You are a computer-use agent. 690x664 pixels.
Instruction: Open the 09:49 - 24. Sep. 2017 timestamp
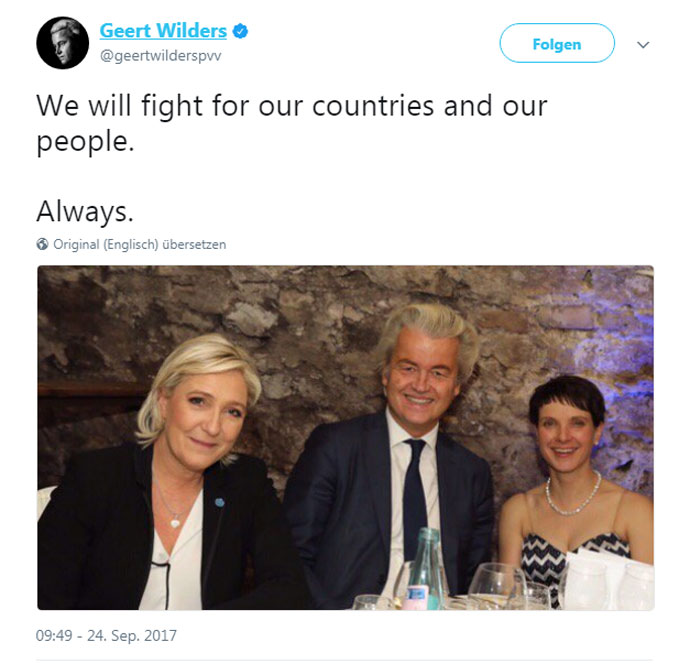click(106, 635)
